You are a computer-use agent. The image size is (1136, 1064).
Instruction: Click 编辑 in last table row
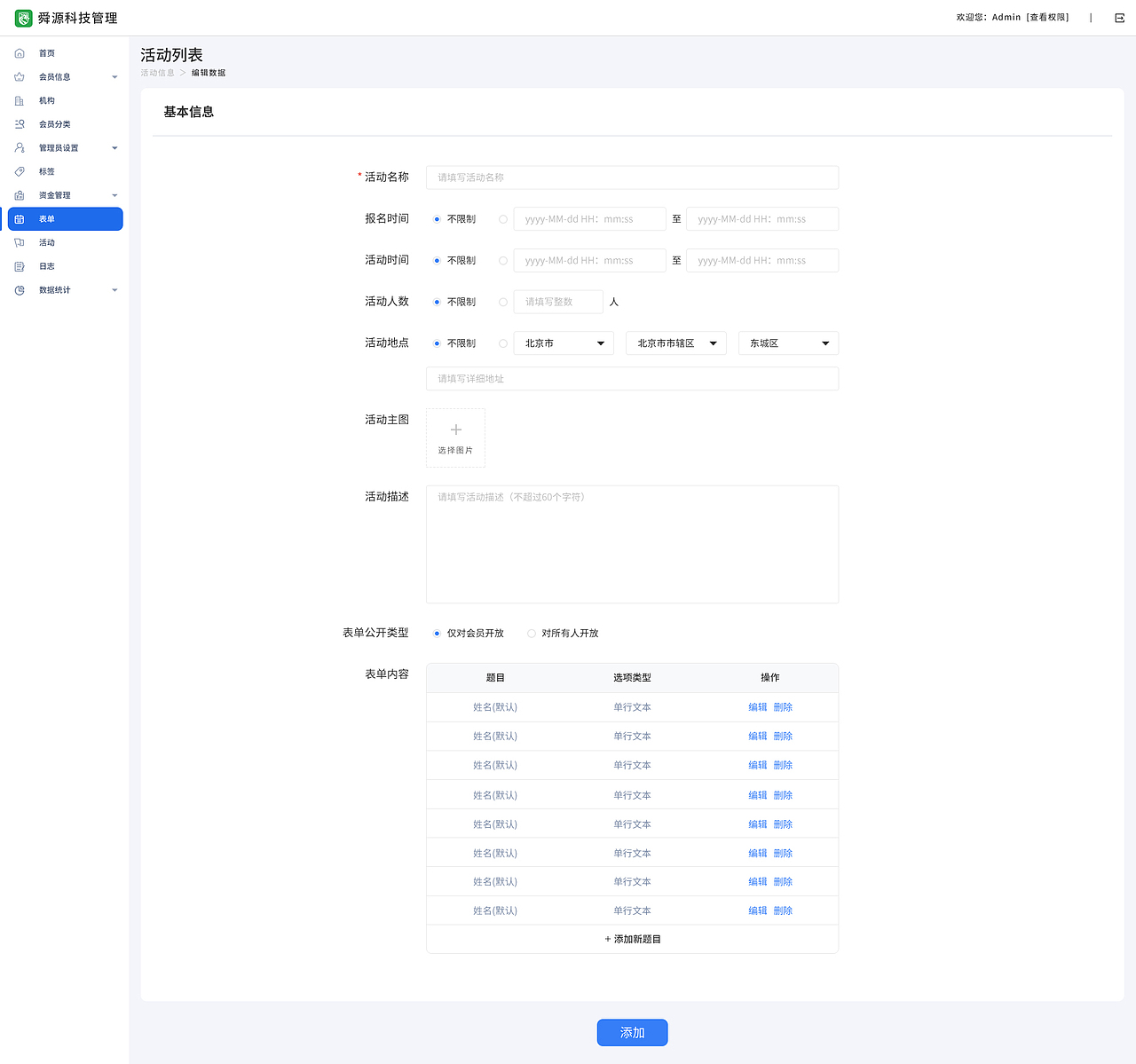click(x=757, y=910)
